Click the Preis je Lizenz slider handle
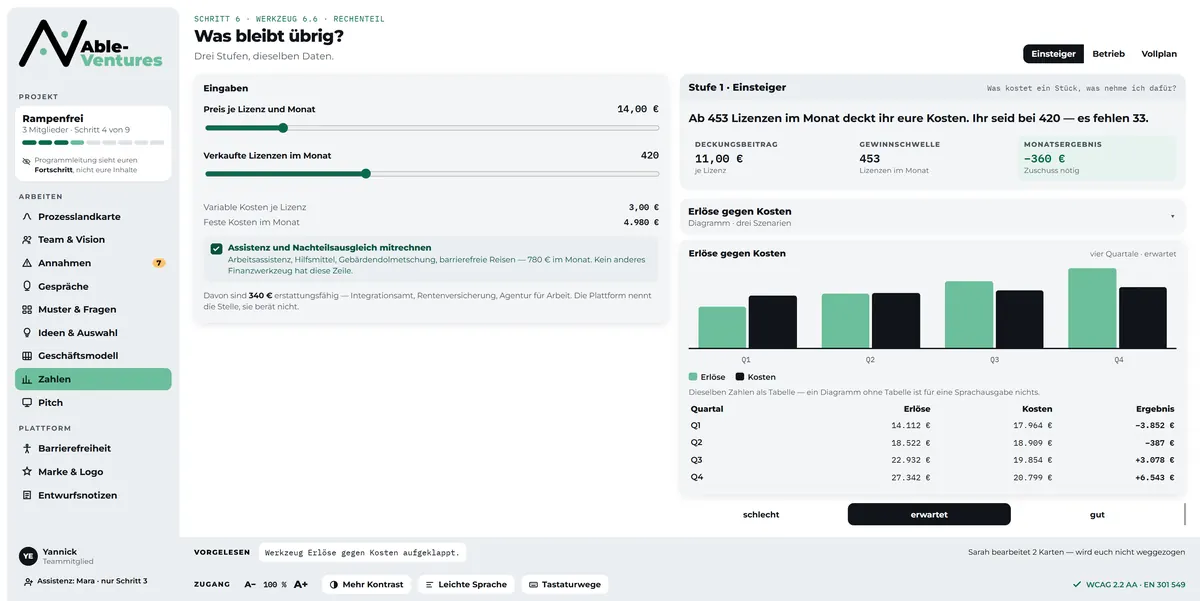1200x601 pixels. [283, 127]
